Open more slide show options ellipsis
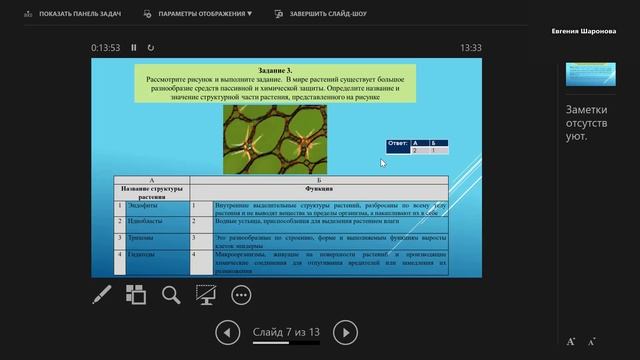Viewport: 640px width, 360px height. point(241,295)
